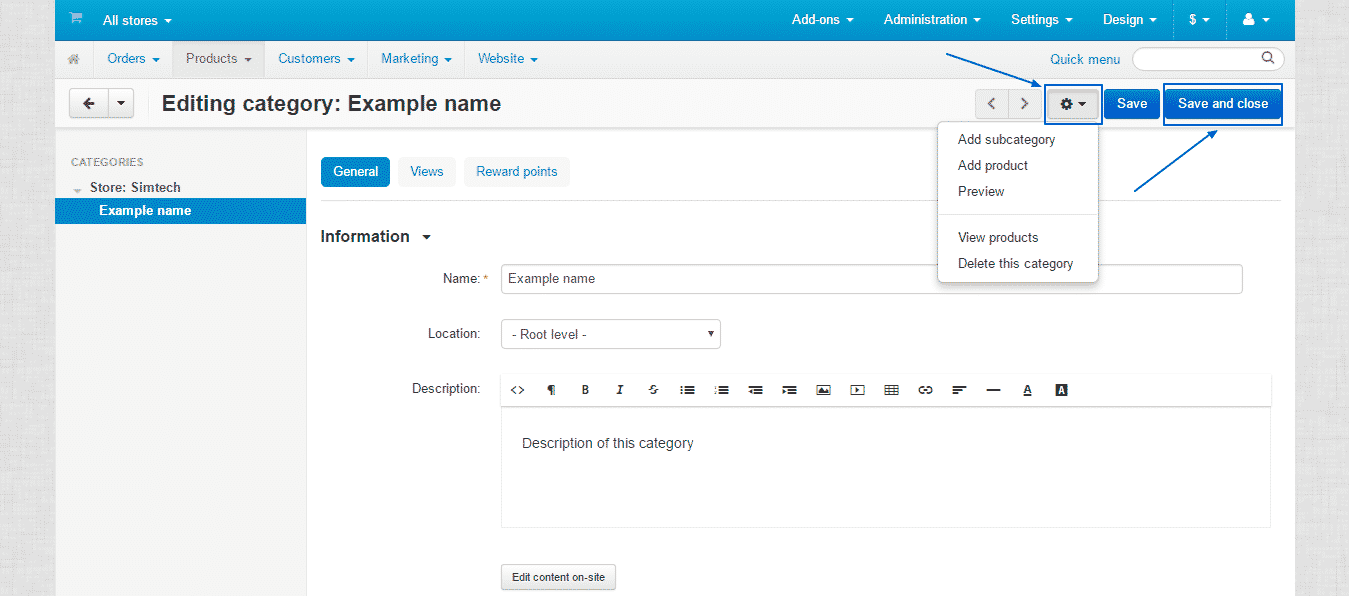Set the text background color
Viewport: 1349px width, 596px height.
(1061, 390)
